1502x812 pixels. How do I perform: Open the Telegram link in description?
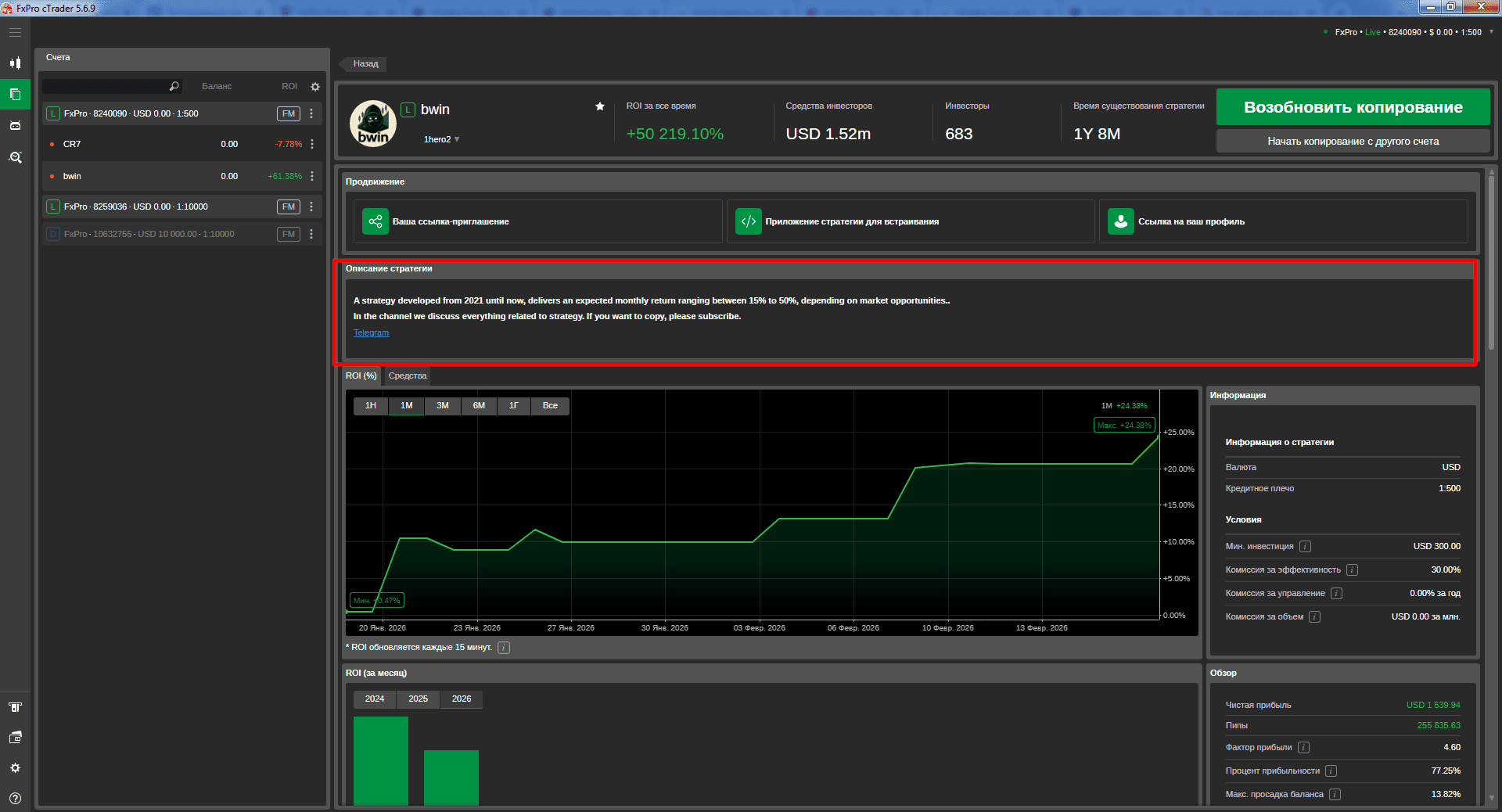371,333
